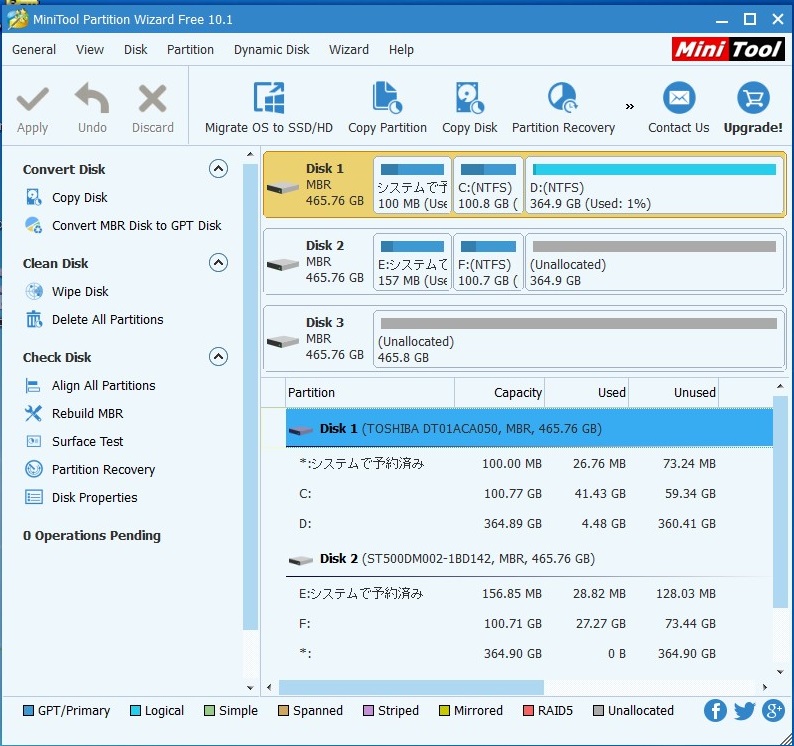Image resolution: width=794 pixels, height=746 pixels.
Task: Open the Dynamic Disk menu
Action: (271, 50)
